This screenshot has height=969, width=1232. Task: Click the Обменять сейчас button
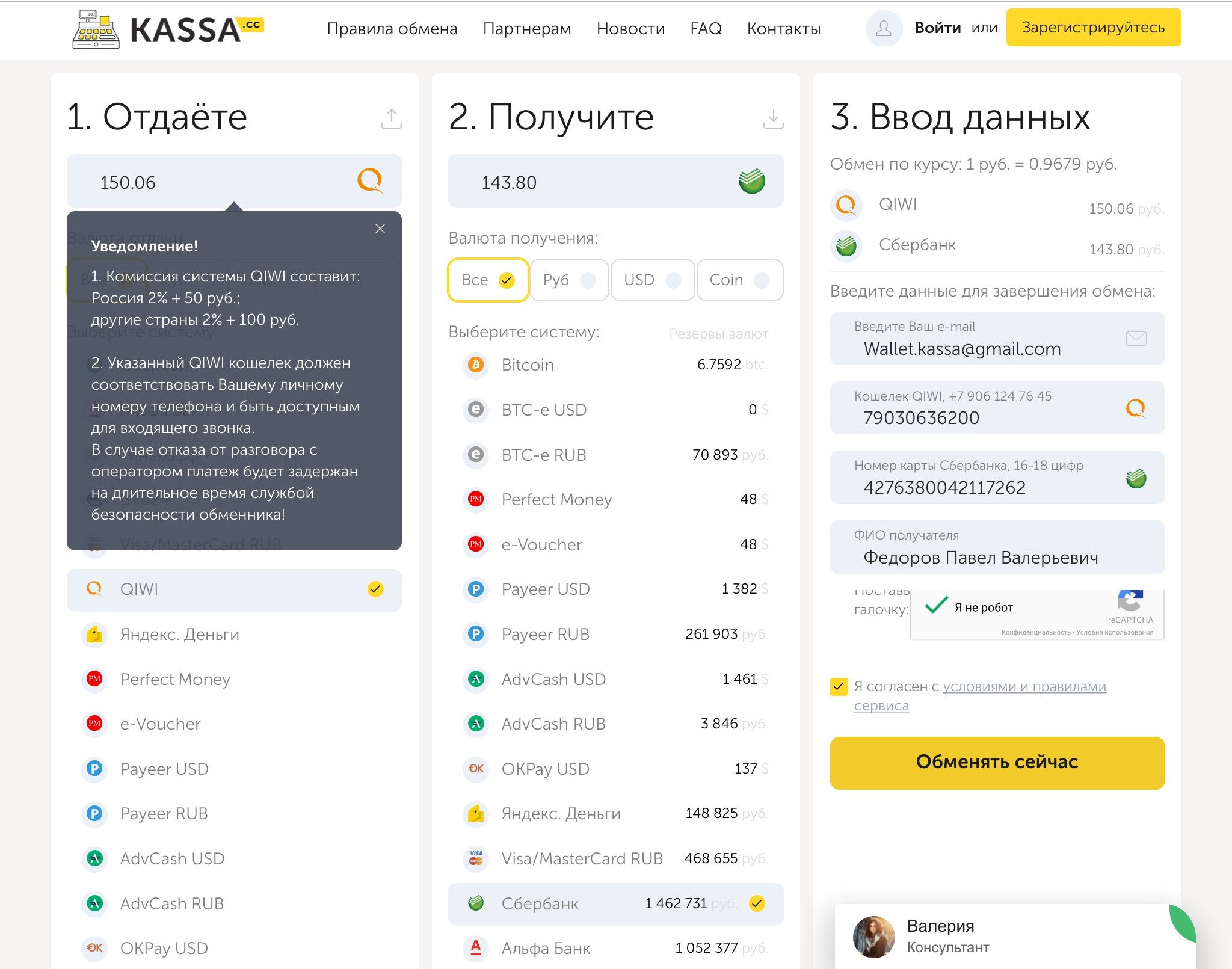click(x=997, y=763)
